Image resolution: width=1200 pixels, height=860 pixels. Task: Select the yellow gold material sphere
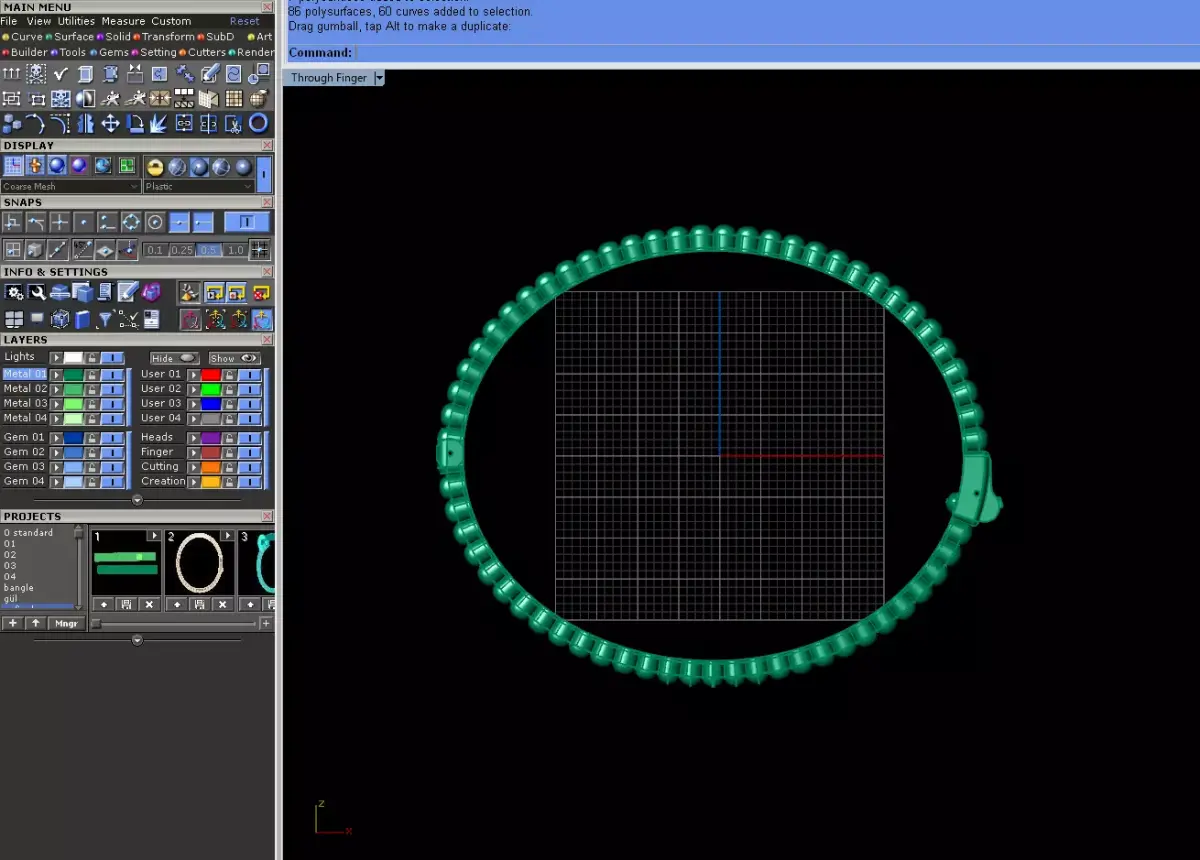[x=155, y=166]
